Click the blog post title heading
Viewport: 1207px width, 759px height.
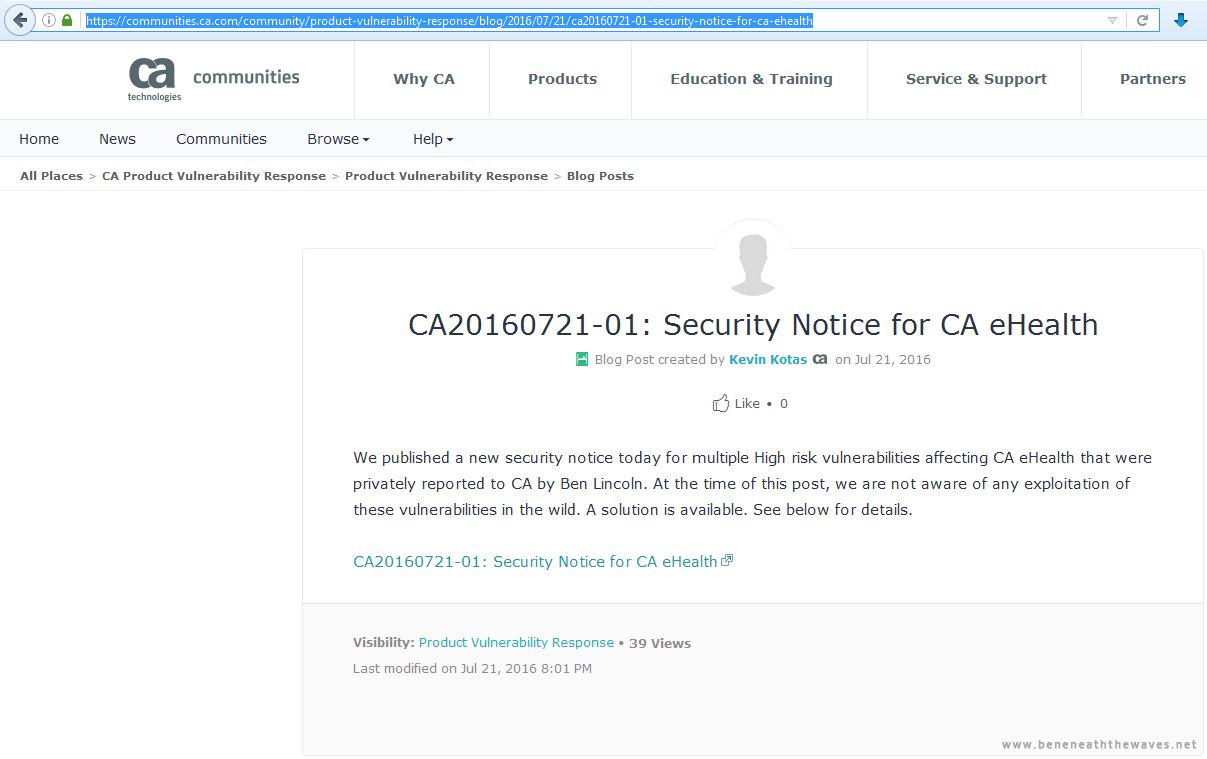753,324
